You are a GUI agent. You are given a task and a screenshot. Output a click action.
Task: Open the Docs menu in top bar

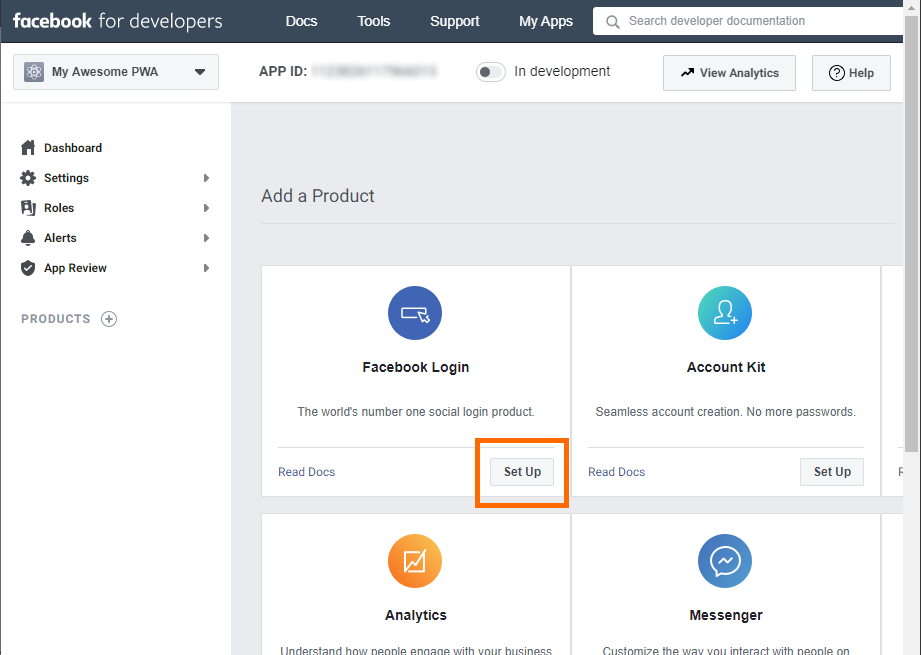pyautogui.click(x=301, y=21)
